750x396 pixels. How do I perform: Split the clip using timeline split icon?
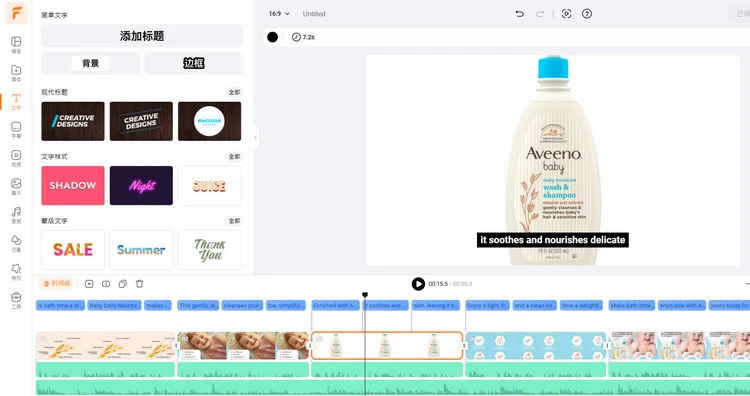pos(106,284)
